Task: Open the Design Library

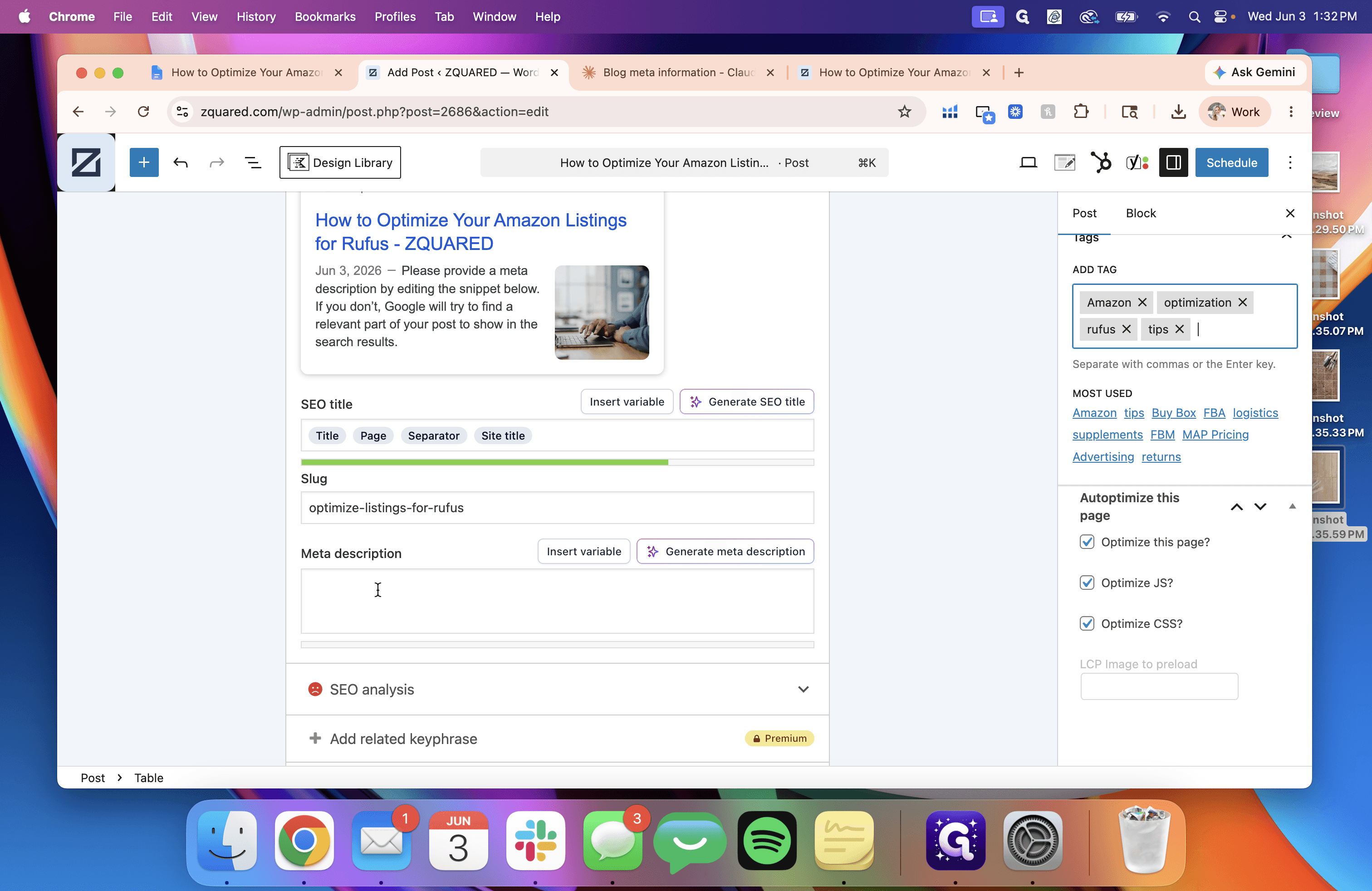Action: (x=340, y=162)
